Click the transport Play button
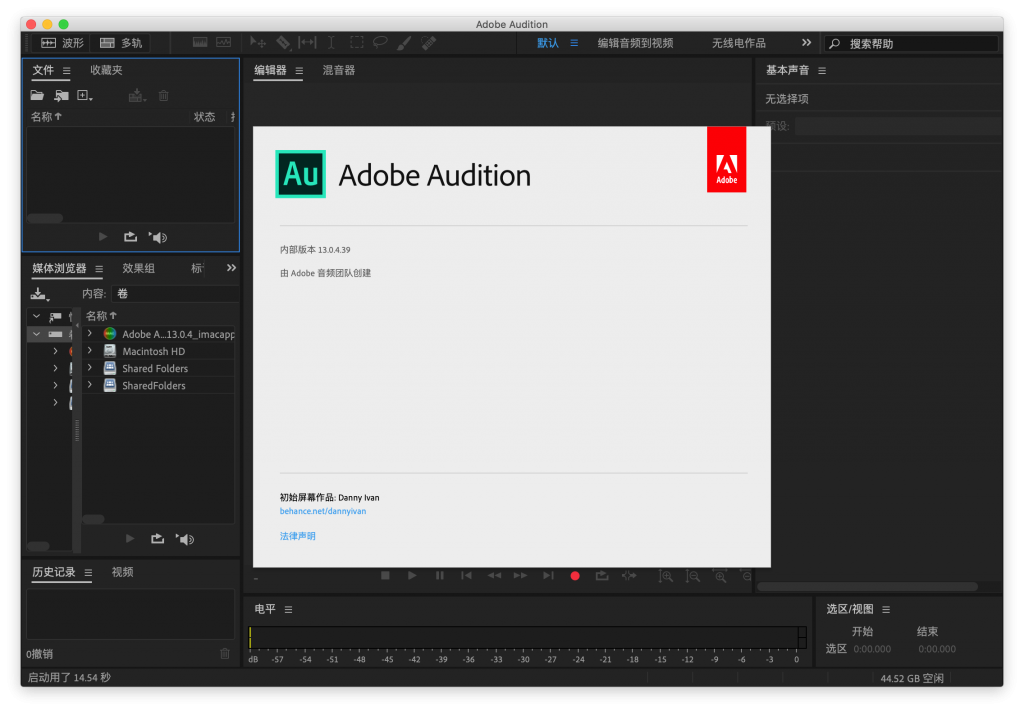1024x711 pixels. click(412, 576)
